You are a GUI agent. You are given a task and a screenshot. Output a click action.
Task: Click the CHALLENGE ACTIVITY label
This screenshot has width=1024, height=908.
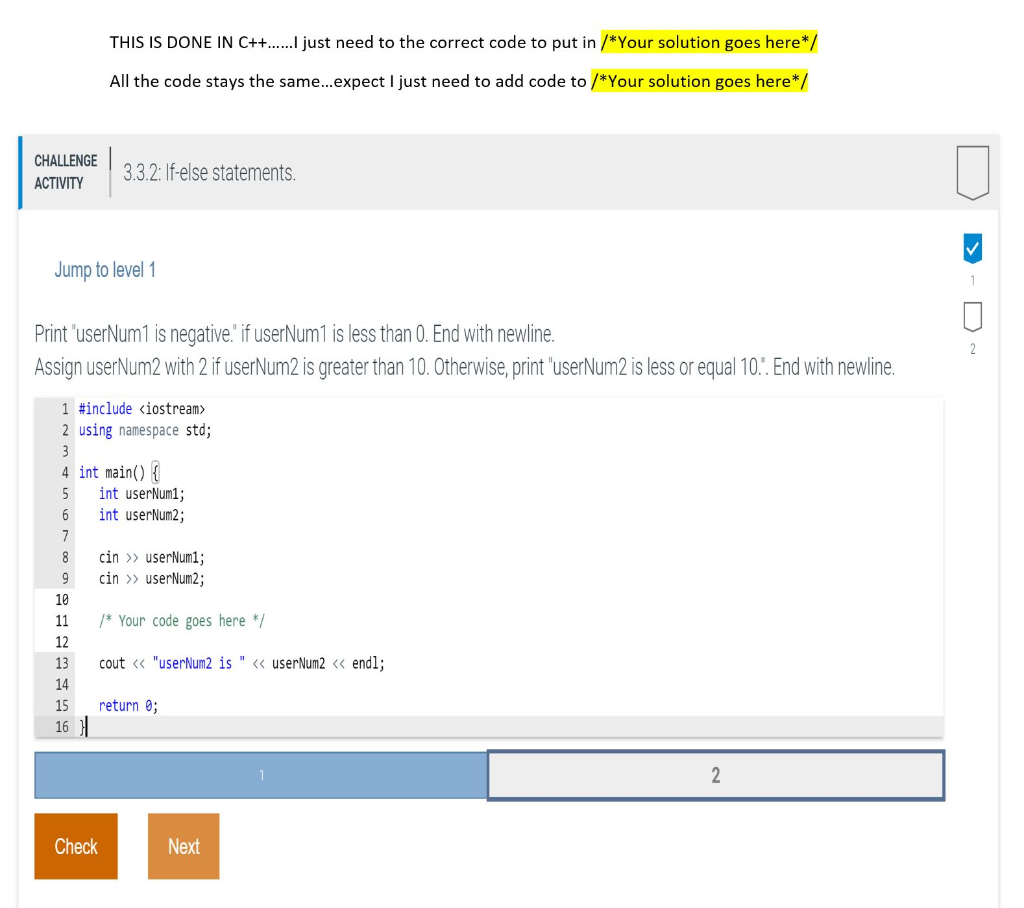point(66,172)
